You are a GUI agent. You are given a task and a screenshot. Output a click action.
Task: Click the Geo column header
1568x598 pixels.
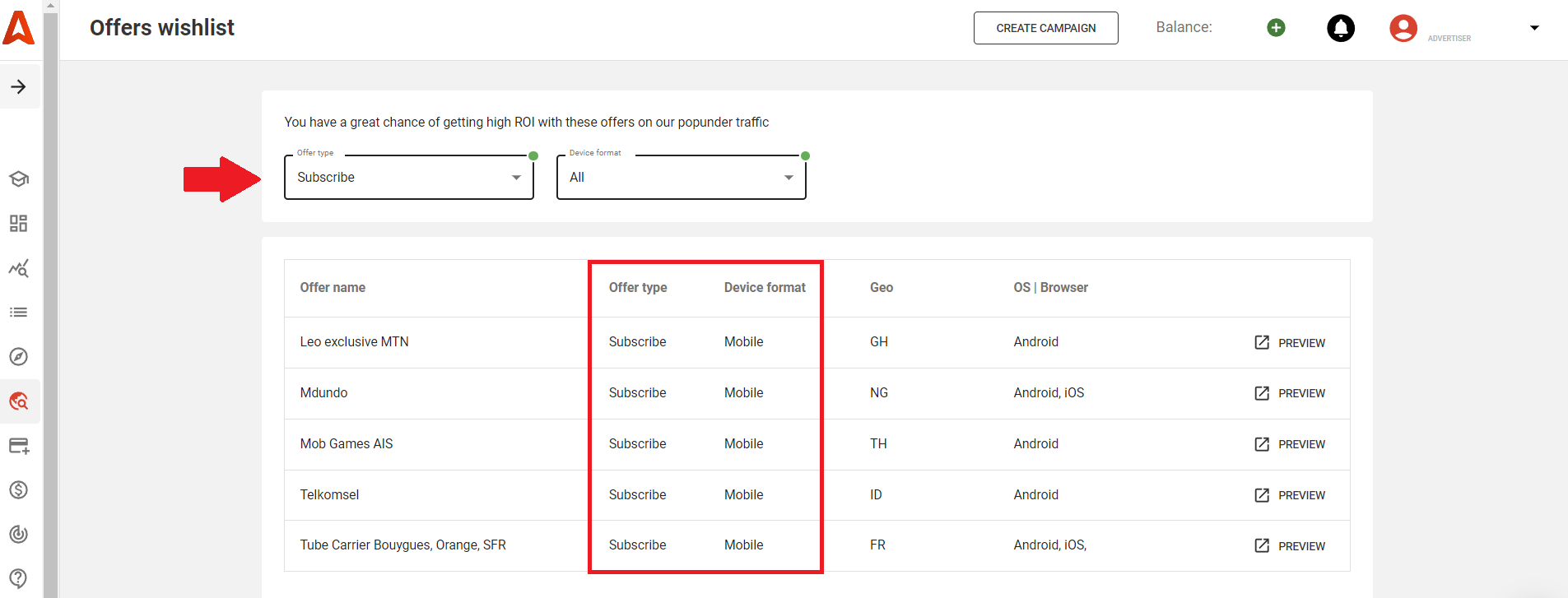882,288
